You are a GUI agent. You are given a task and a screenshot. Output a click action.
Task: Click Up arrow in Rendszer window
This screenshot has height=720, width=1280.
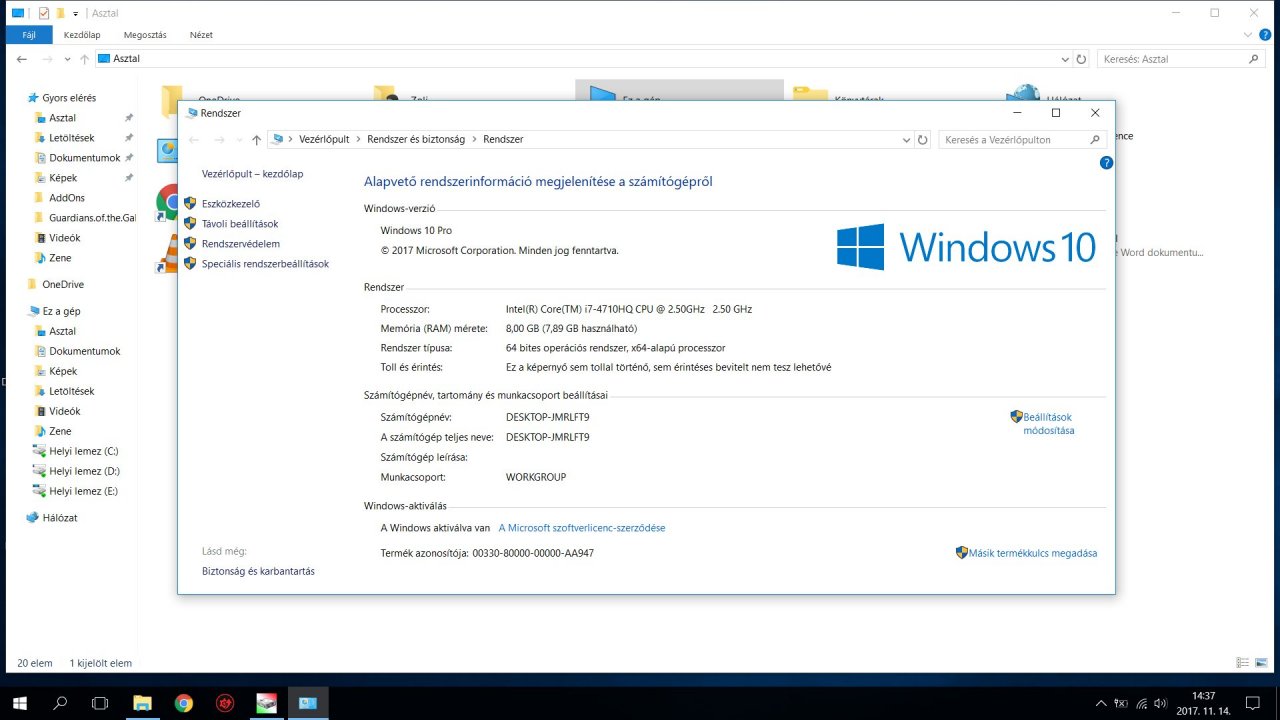point(257,140)
